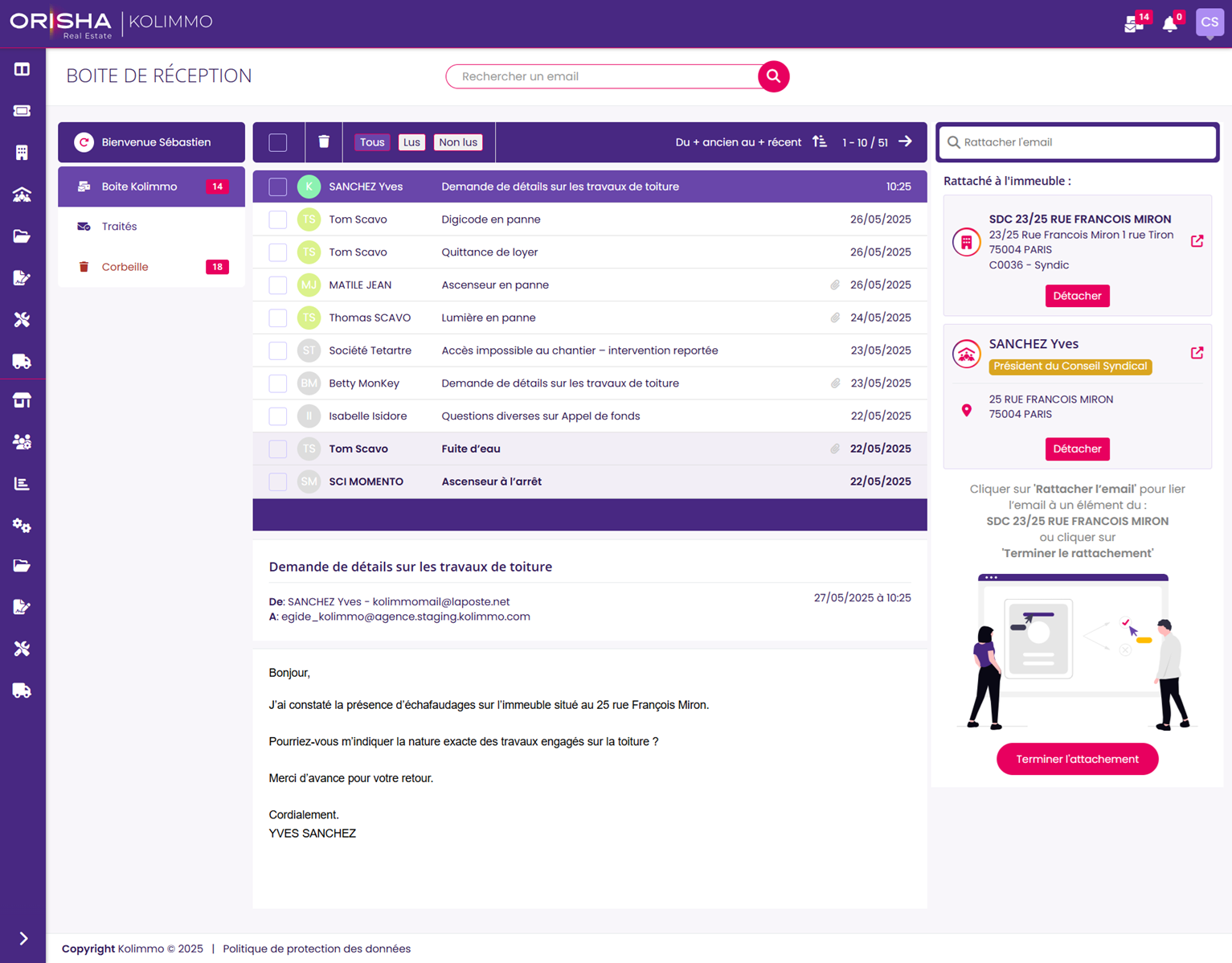Click Détacher under 25 RUE FRANCOIS MIRON address
This screenshot has width=1232, height=963.
[1077, 449]
